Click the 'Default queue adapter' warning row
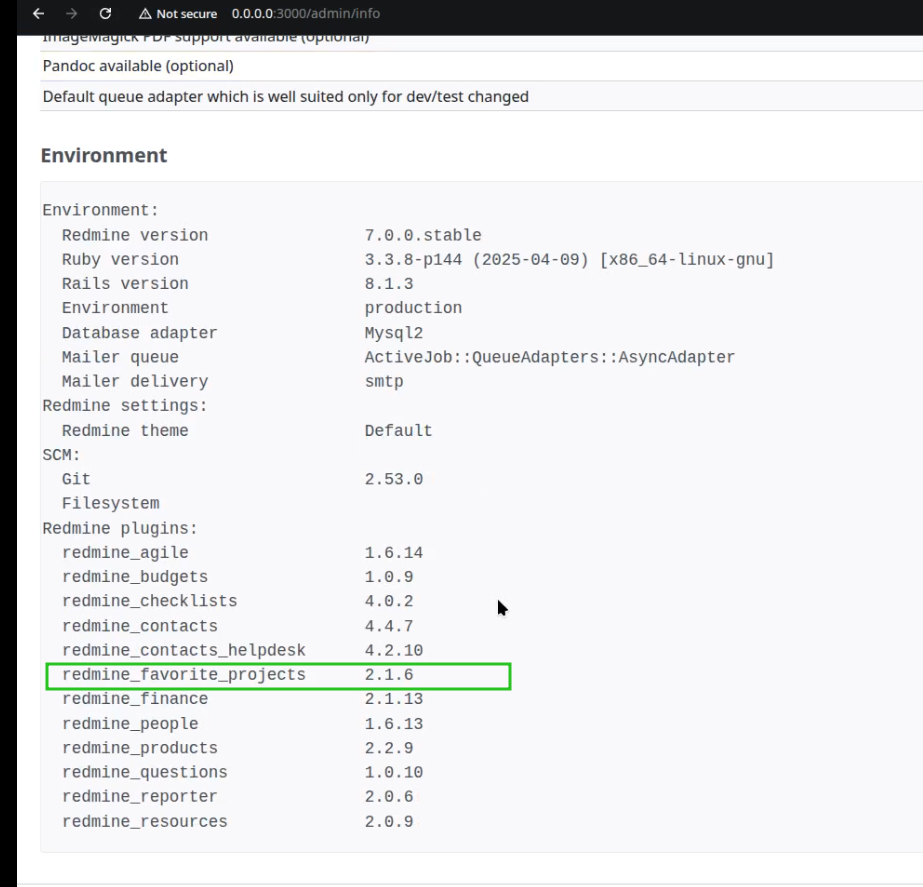This screenshot has width=923, height=887. click(482, 97)
